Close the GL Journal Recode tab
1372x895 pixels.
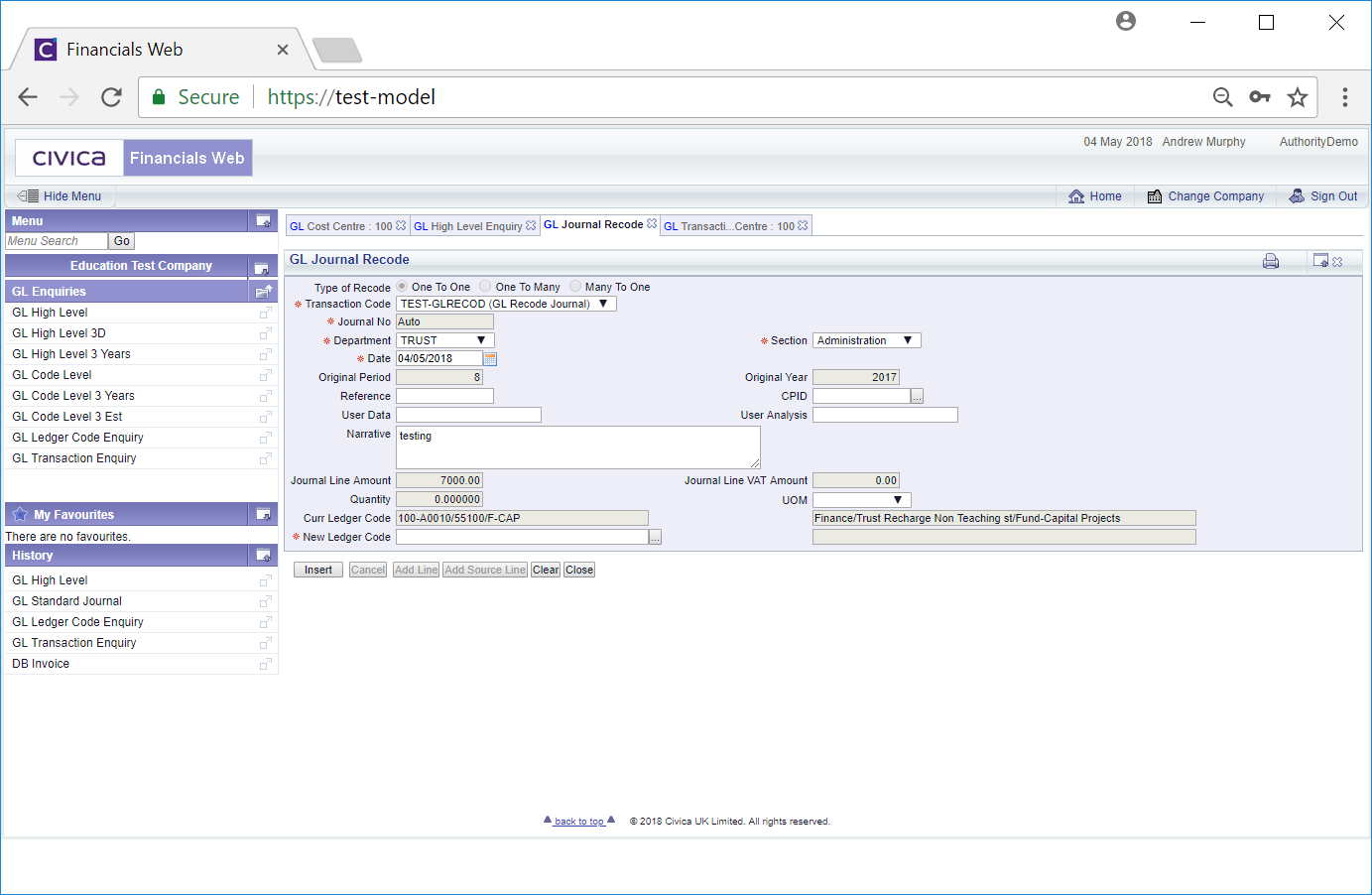coord(652,223)
